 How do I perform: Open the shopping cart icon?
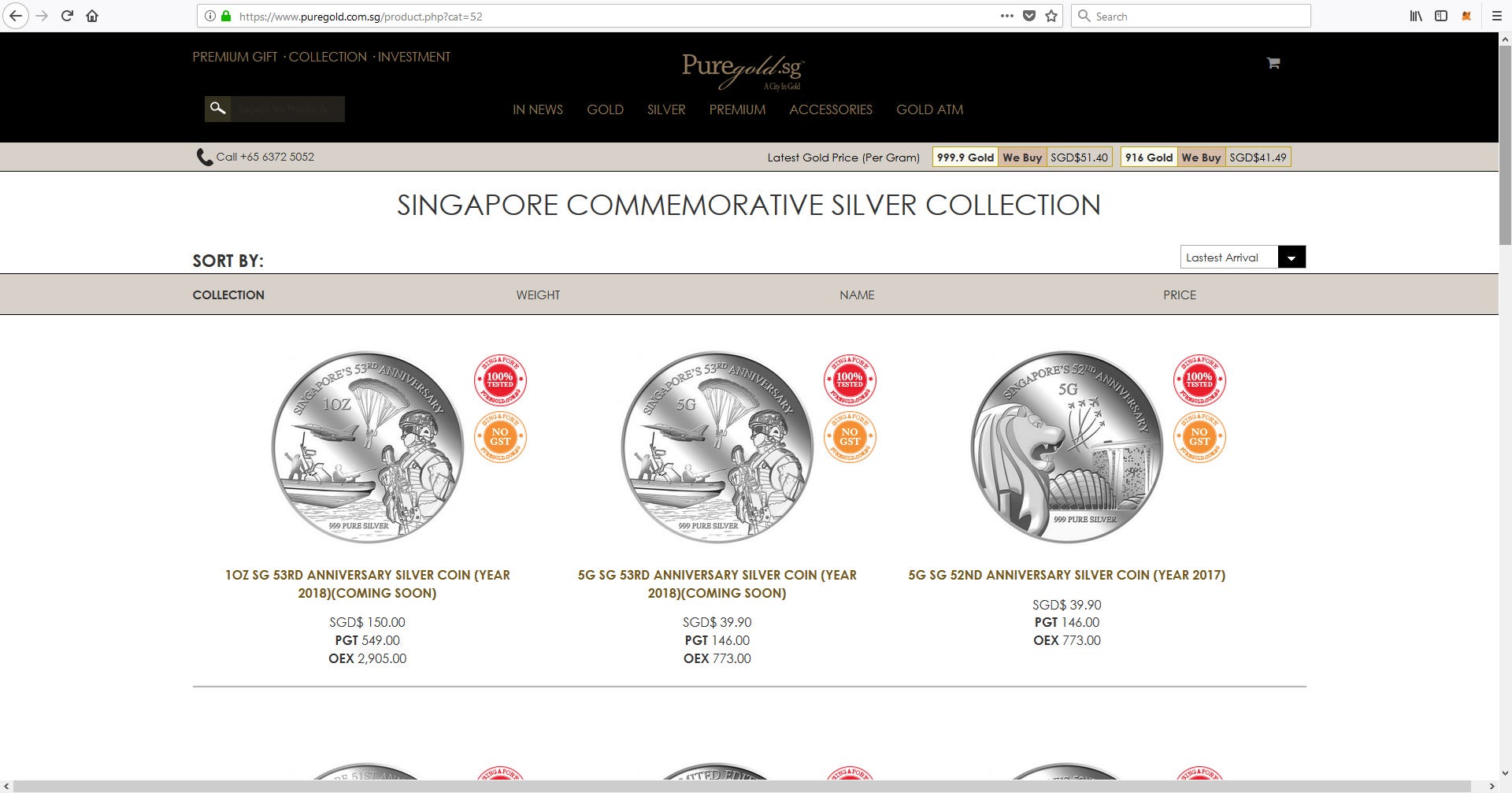click(x=1273, y=63)
